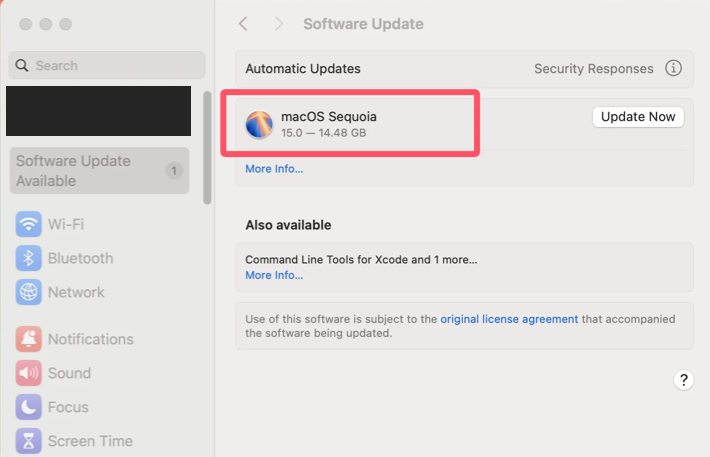Open More Info under Command Line Tools
Image resolution: width=710 pixels, height=457 pixels.
[x=274, y=275]
